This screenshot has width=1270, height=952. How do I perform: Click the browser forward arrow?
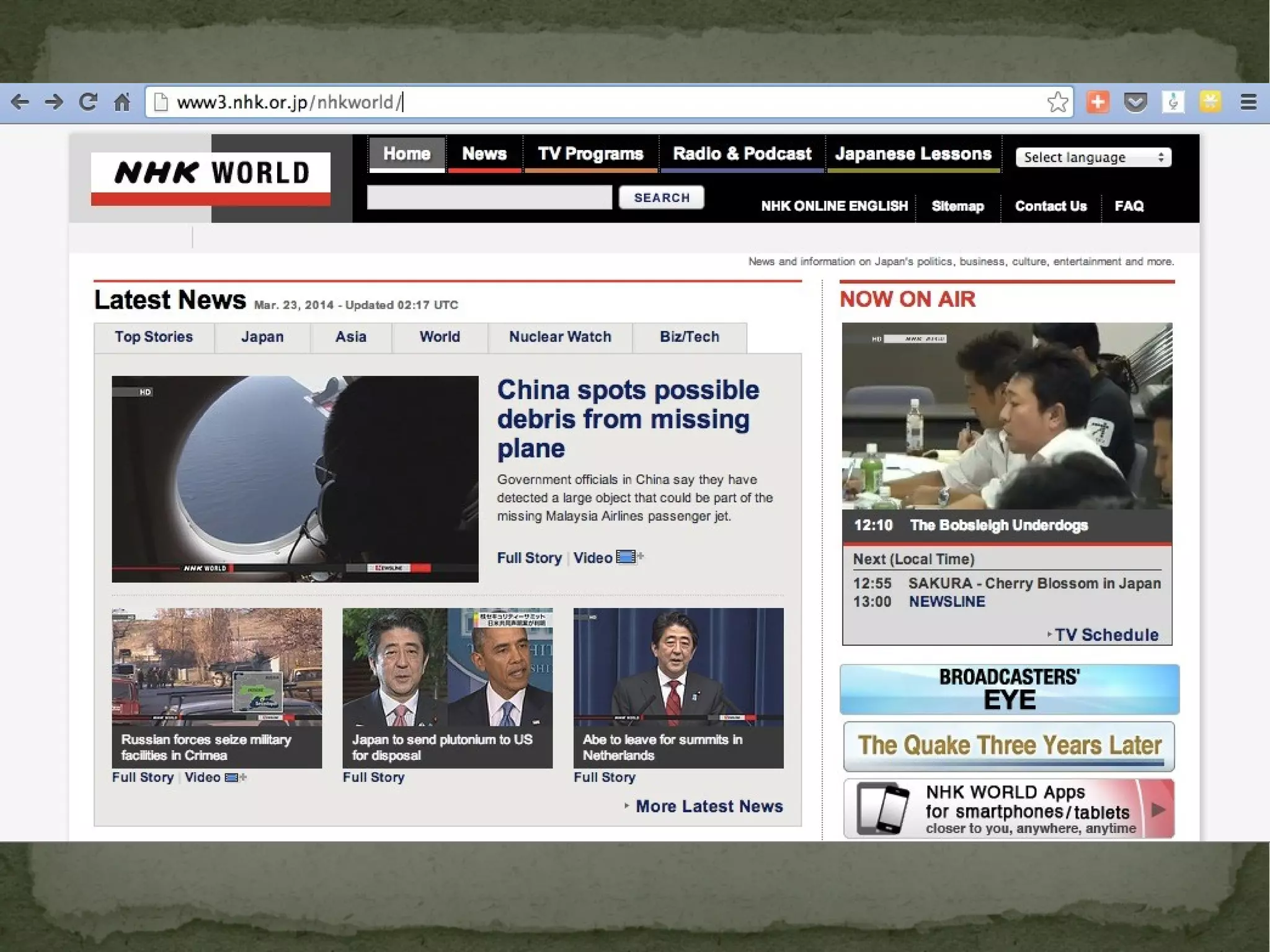click(x=55, y=102)
